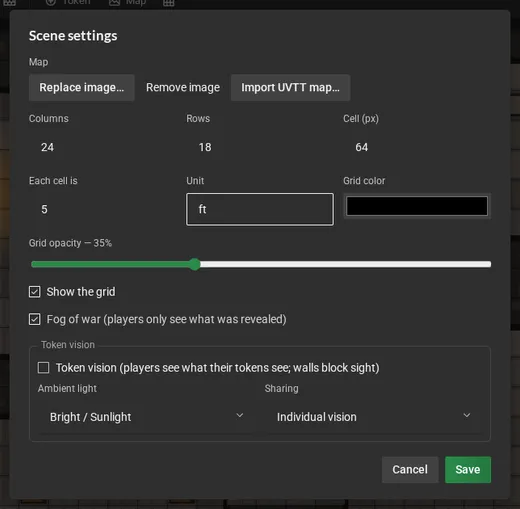Image resolution: width=520 pixels, height=509 pixels.
Task: Click the Replace image... button
Action: 82,87
